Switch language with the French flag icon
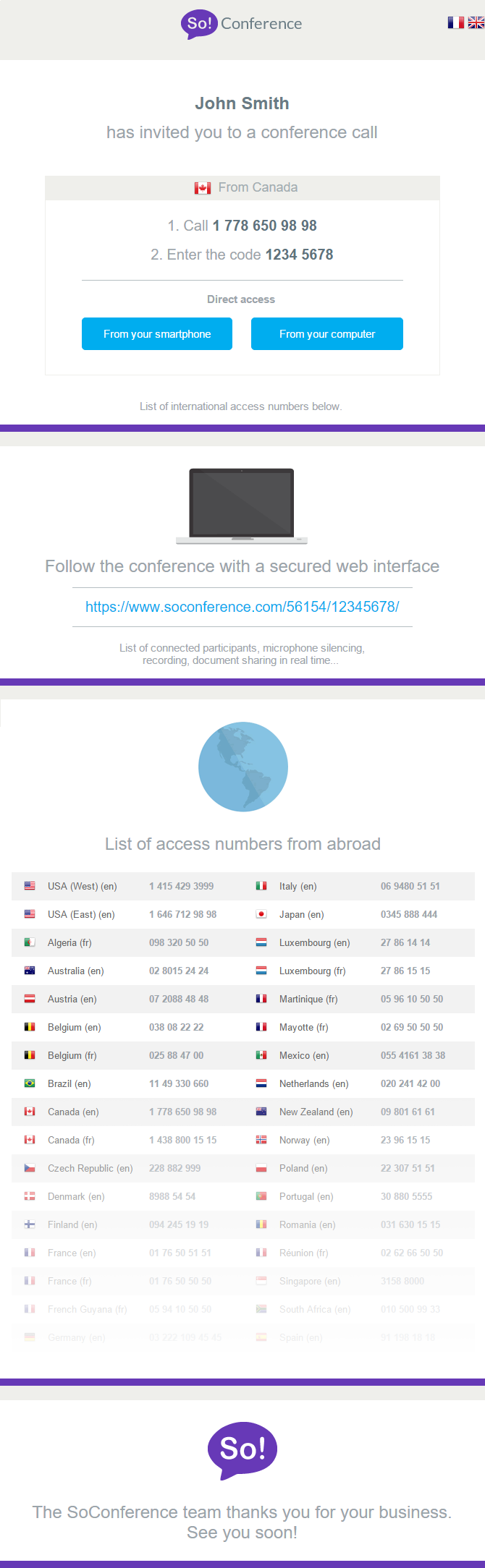 [455, 22]
